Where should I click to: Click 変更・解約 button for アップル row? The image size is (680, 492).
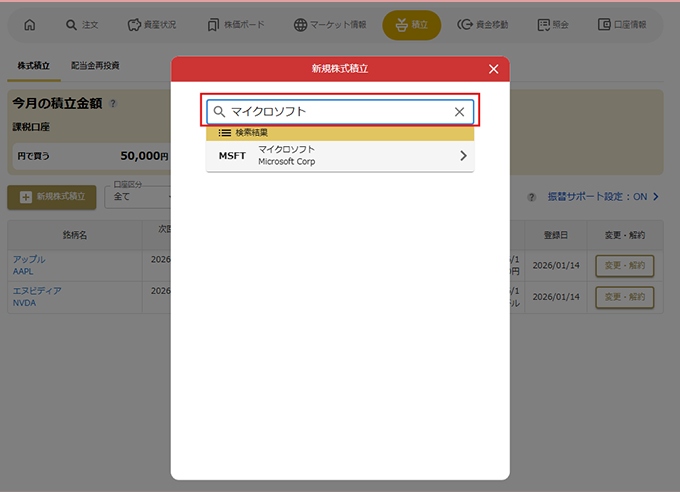click(624, 266)
